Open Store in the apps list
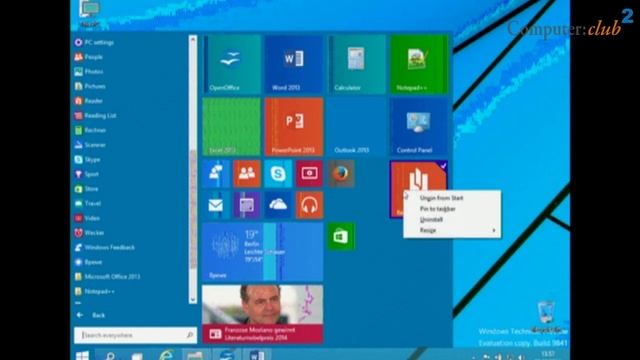 [87, 189]
